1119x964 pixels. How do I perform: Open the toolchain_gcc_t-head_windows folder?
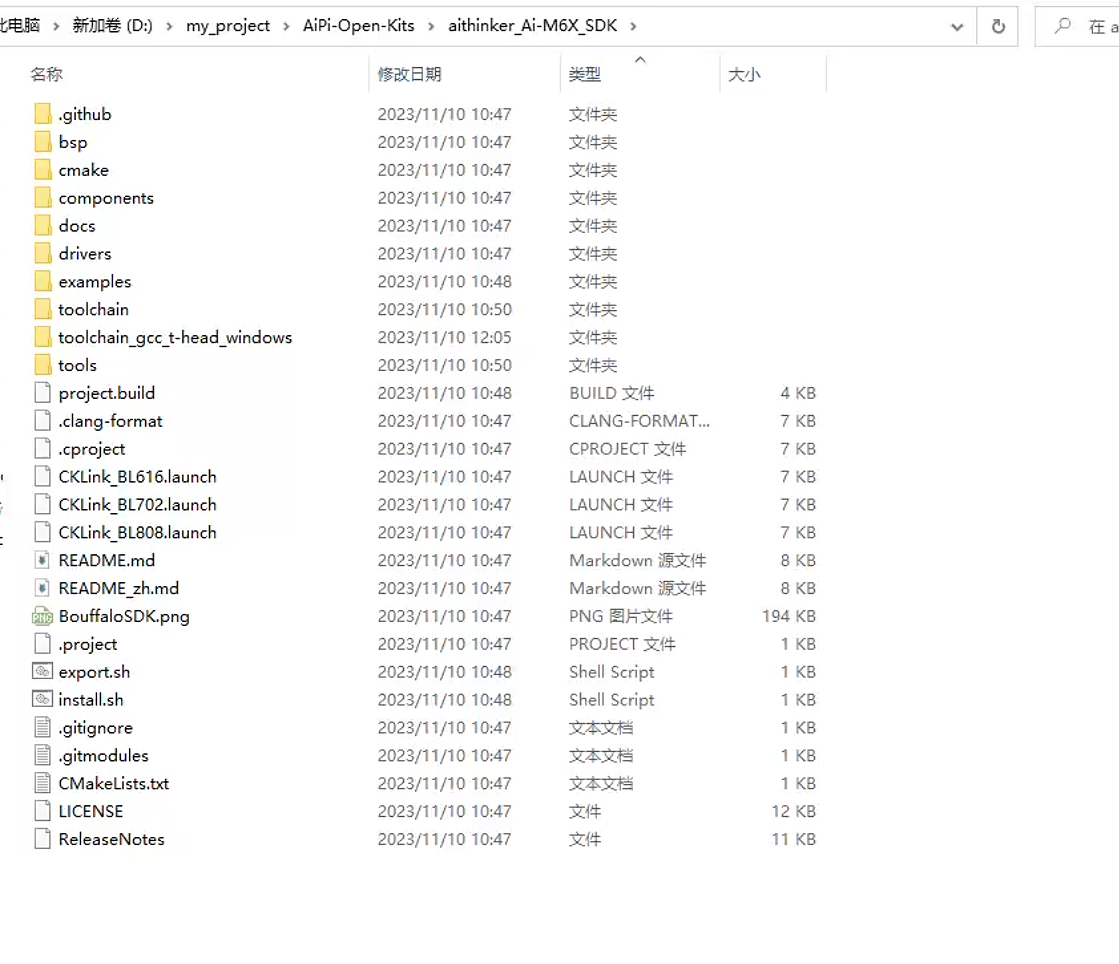175,337
